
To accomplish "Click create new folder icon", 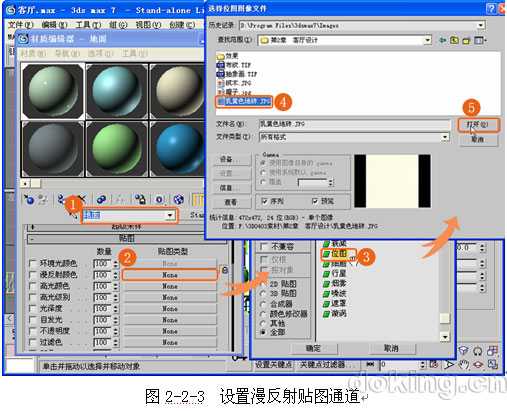I will tap(466, 41).
